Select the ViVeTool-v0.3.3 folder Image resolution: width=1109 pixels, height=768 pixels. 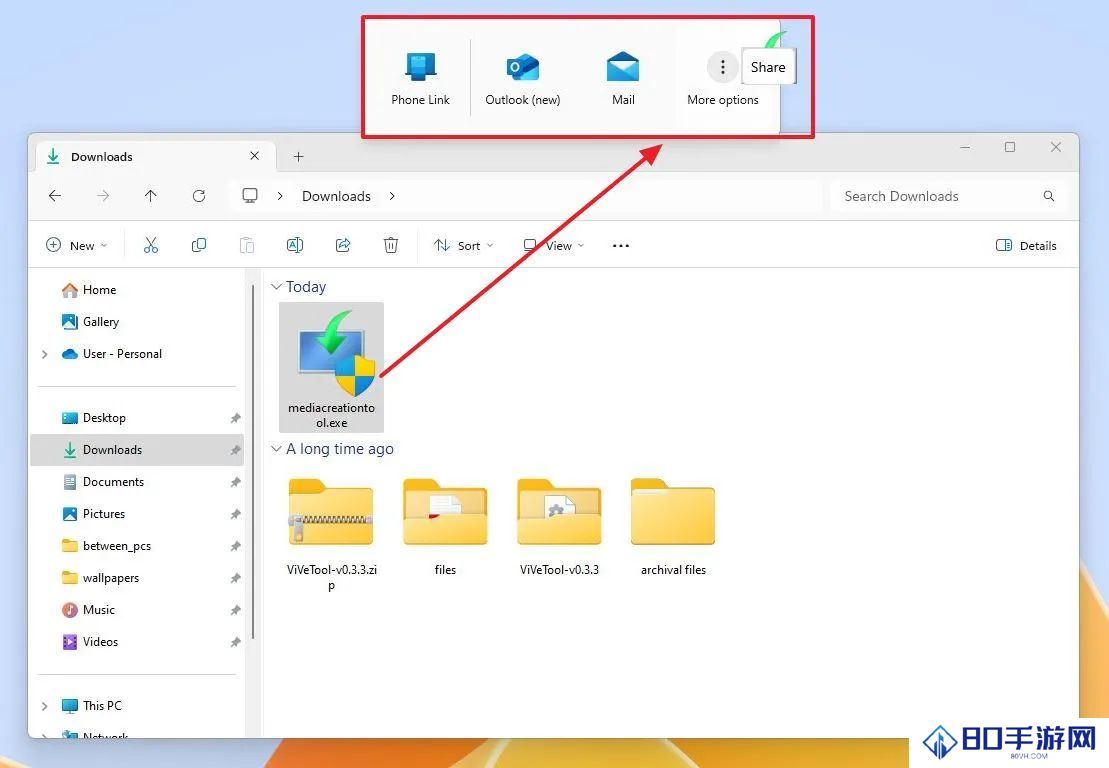[x=559, y=527]
